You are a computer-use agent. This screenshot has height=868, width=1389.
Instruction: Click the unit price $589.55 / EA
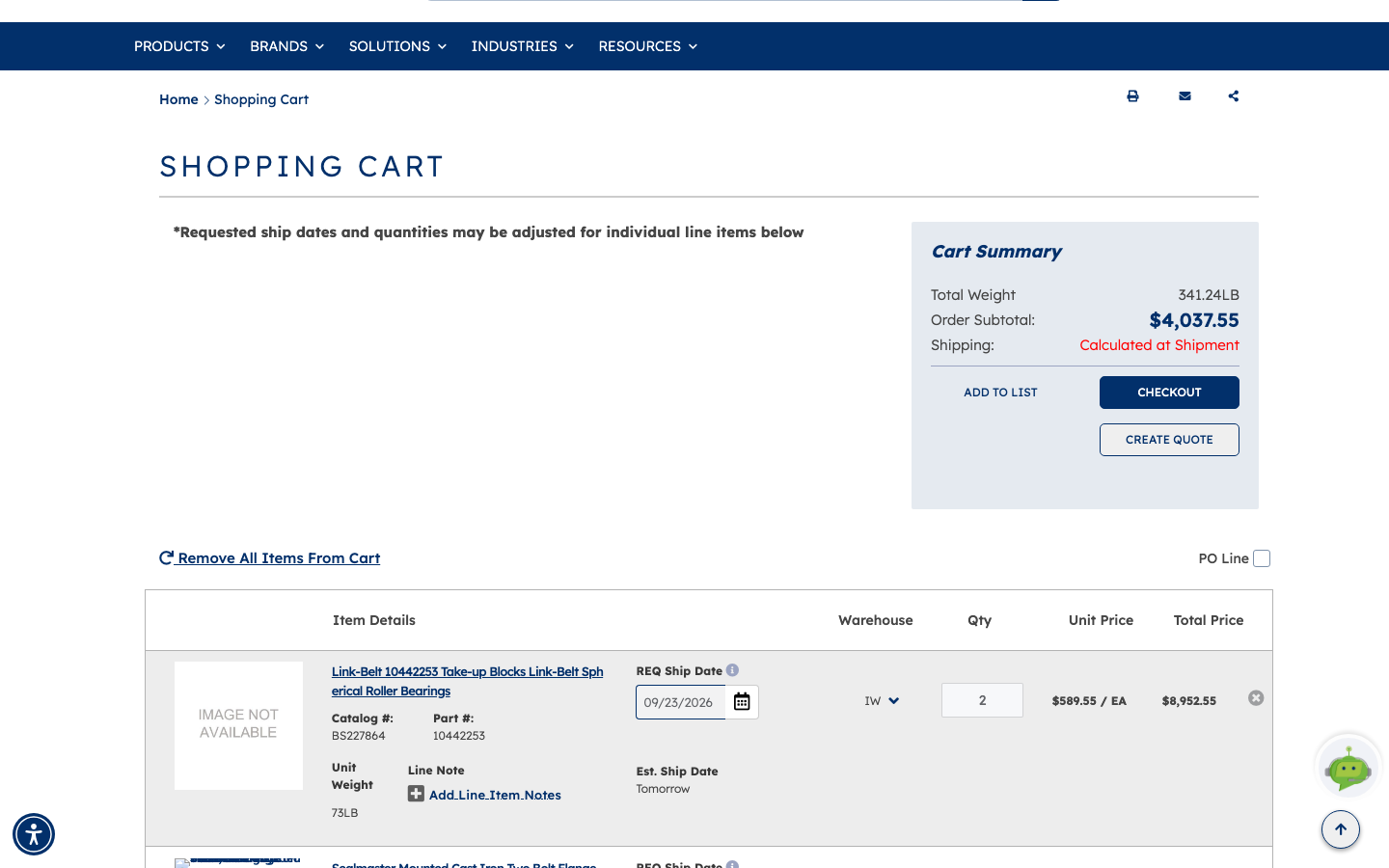click(1089, 701)
